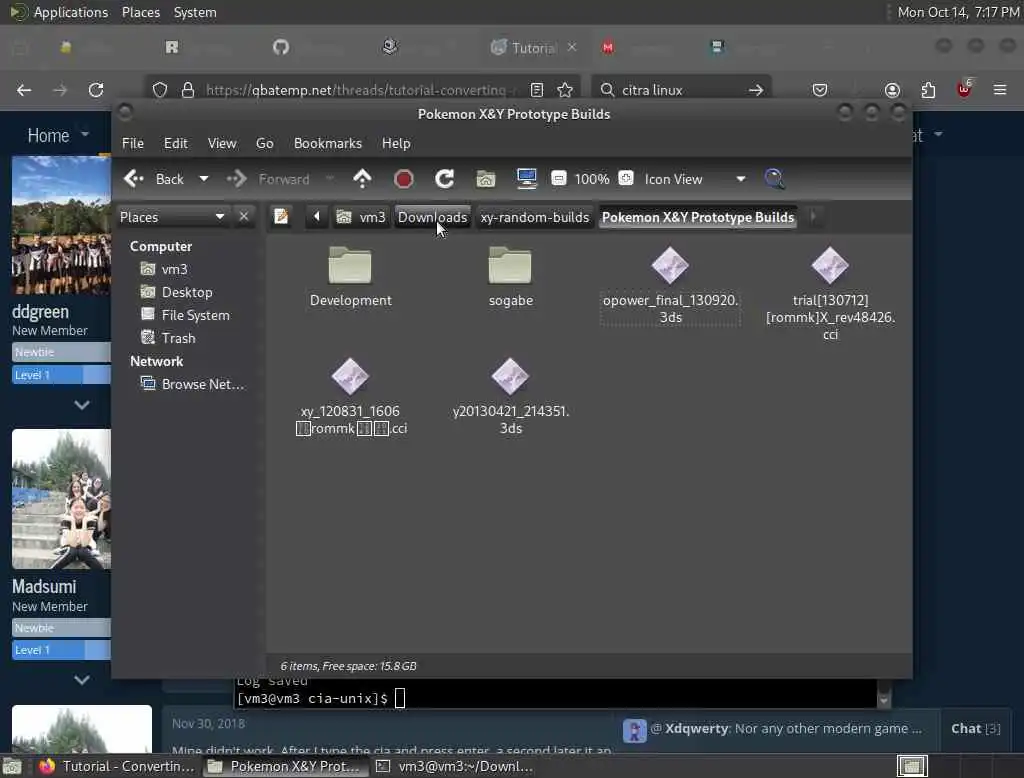
Task: Select File System in the sidebar
Action: pos(185,315)
